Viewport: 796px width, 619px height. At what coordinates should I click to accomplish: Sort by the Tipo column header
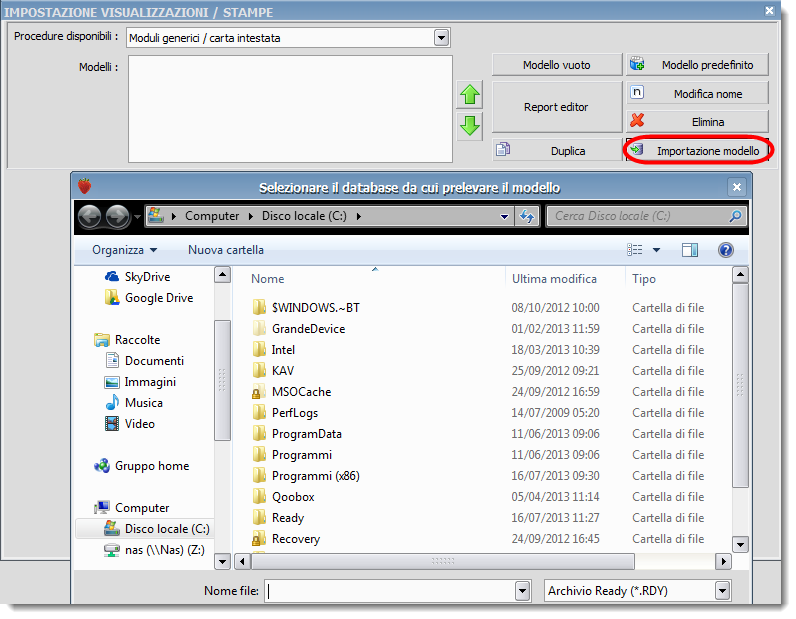tap(644, 279)
